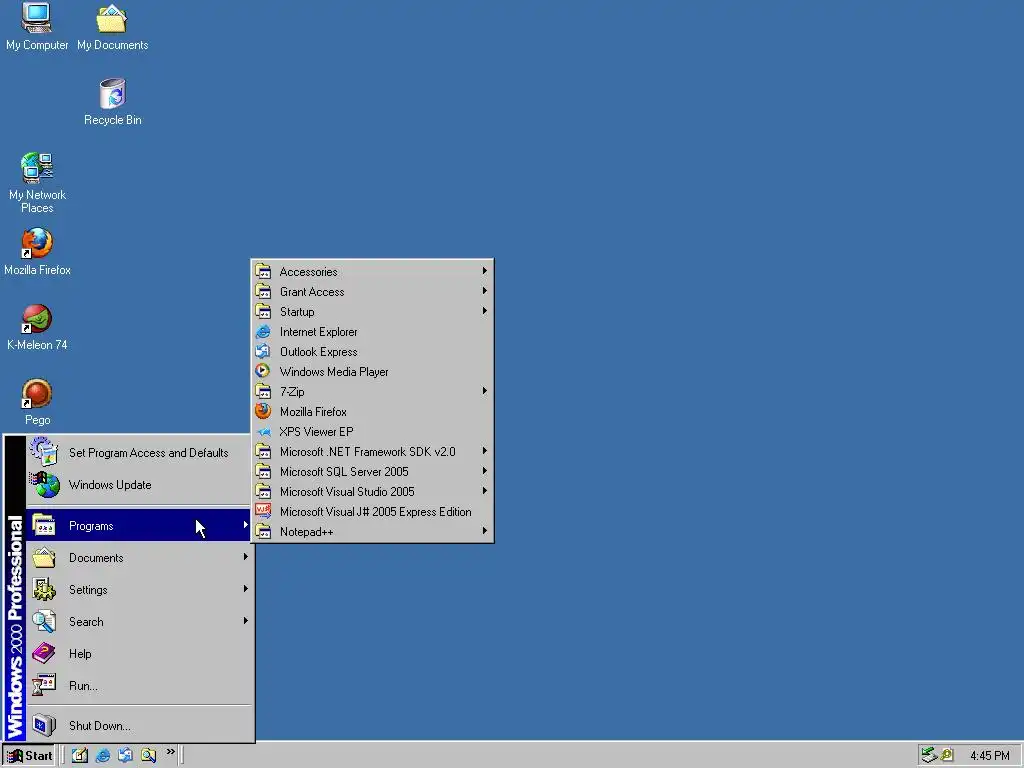
Task: Click the fourth quick launch search icon
Action: tap(148, 755)
